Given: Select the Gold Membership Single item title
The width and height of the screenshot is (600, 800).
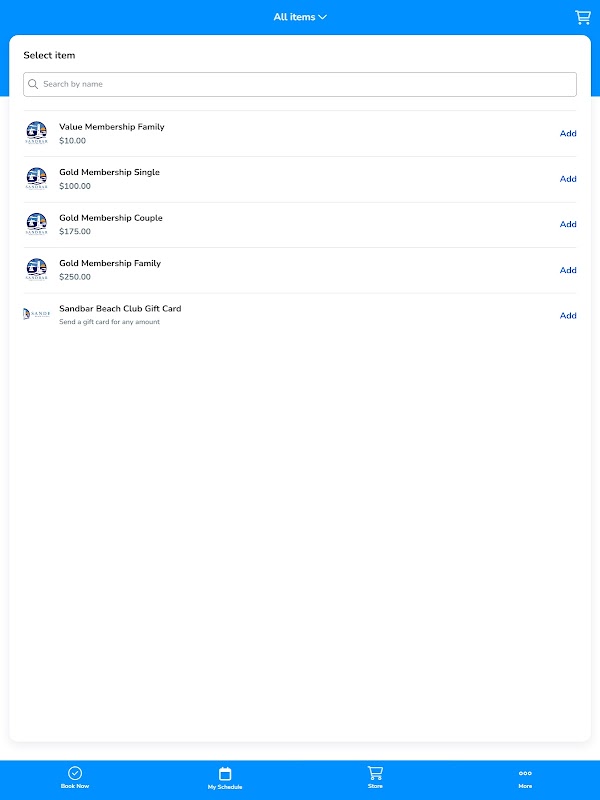Looking at the screenshot, I should click(109, 172).
